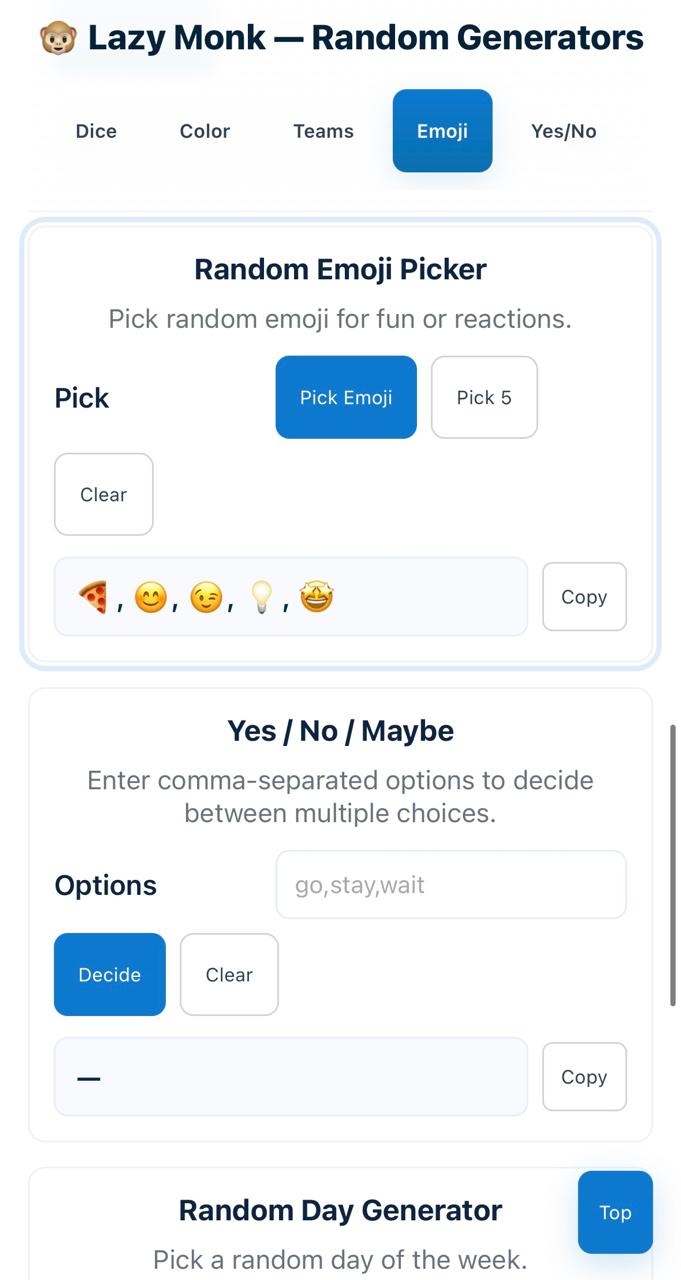Click the monkey emoji logo in header
The width and height of the screenshot is (681, 1280).
click(x=58, y=39)
